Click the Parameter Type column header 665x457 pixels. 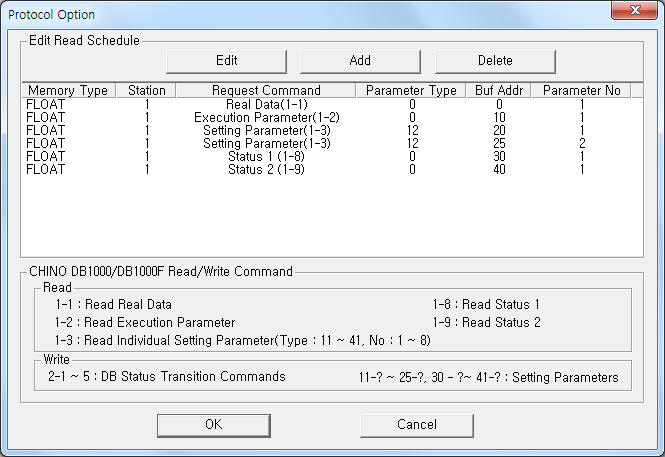click(x=411, y=90)
